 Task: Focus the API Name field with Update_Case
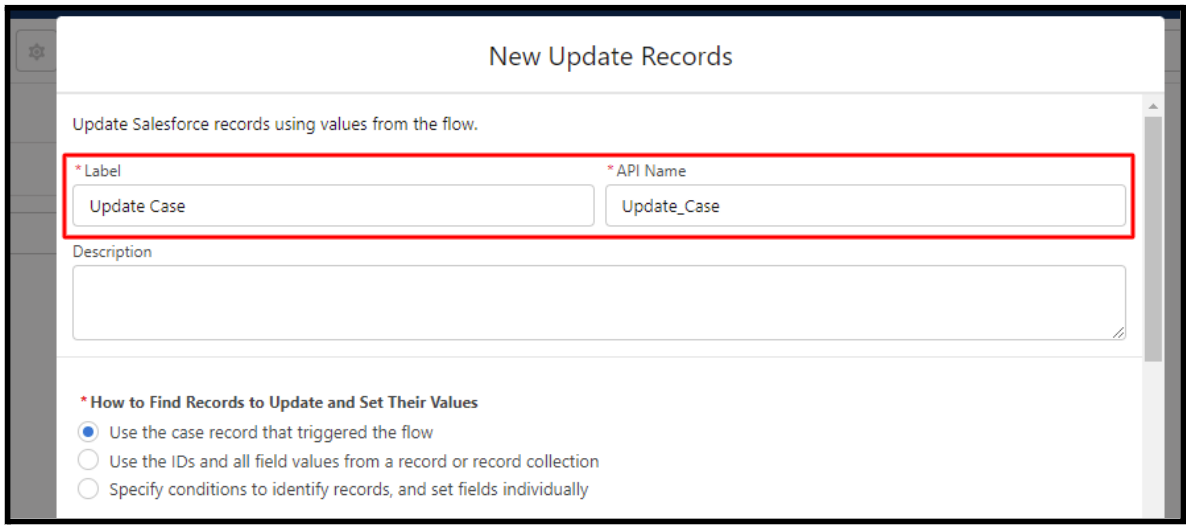(x=865, y=205)
